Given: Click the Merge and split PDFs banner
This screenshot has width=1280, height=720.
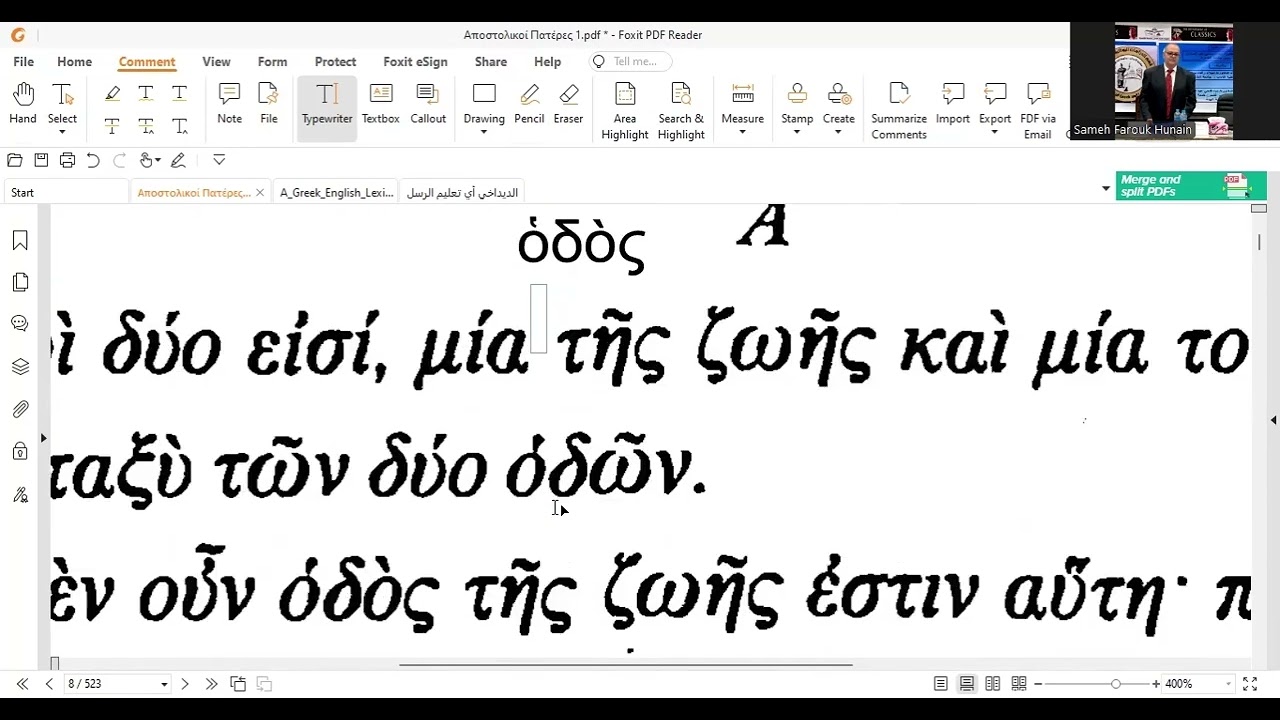Looking at the screenshot, I should 1191,186.
